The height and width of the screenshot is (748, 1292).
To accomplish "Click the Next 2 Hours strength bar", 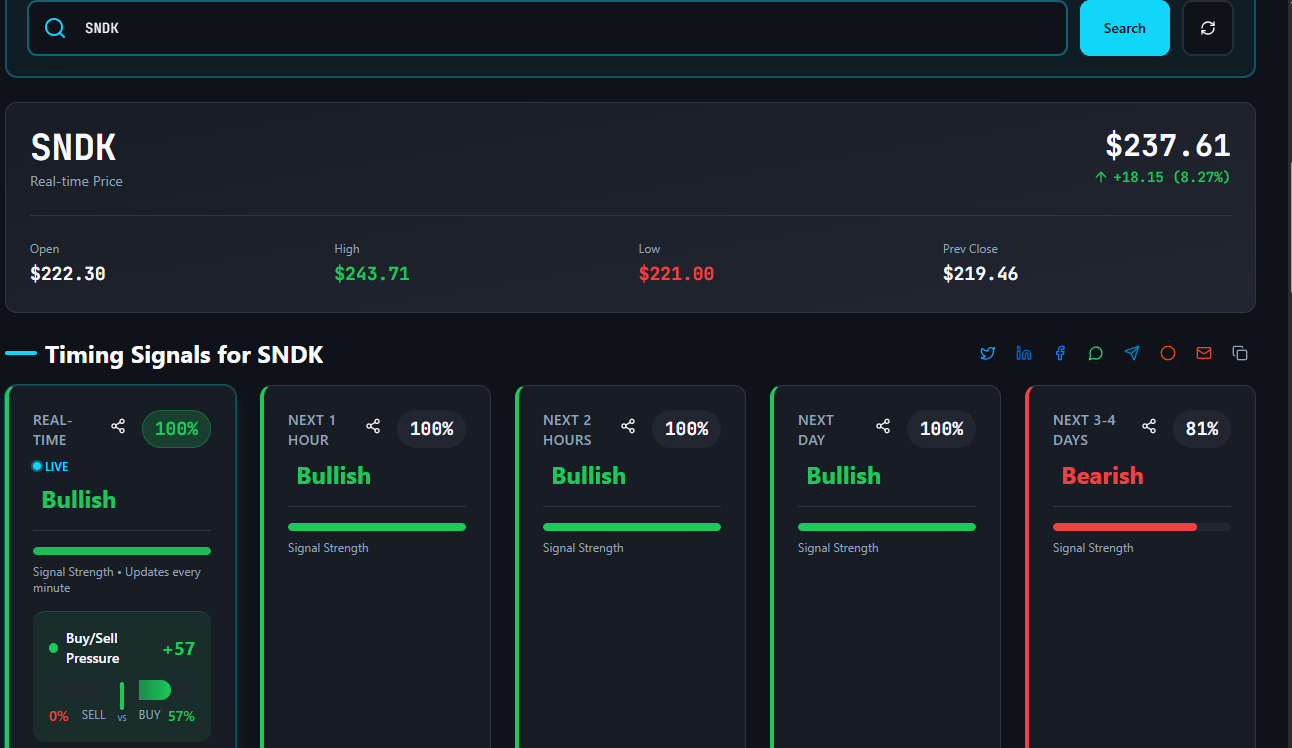I will click(x=632, y=527).
